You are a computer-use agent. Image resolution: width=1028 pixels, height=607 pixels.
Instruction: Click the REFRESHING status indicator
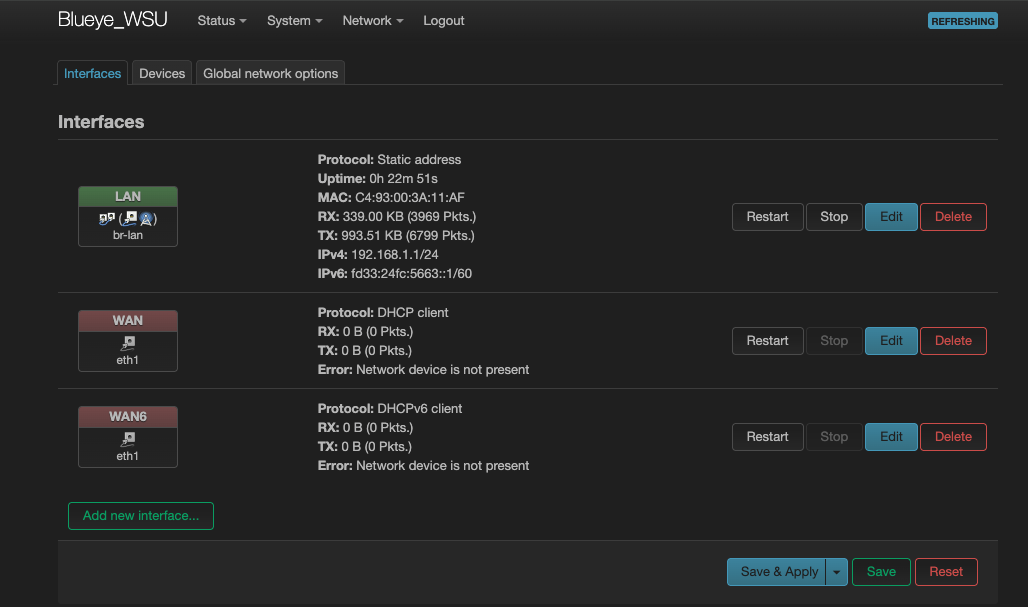coord(962,21)
